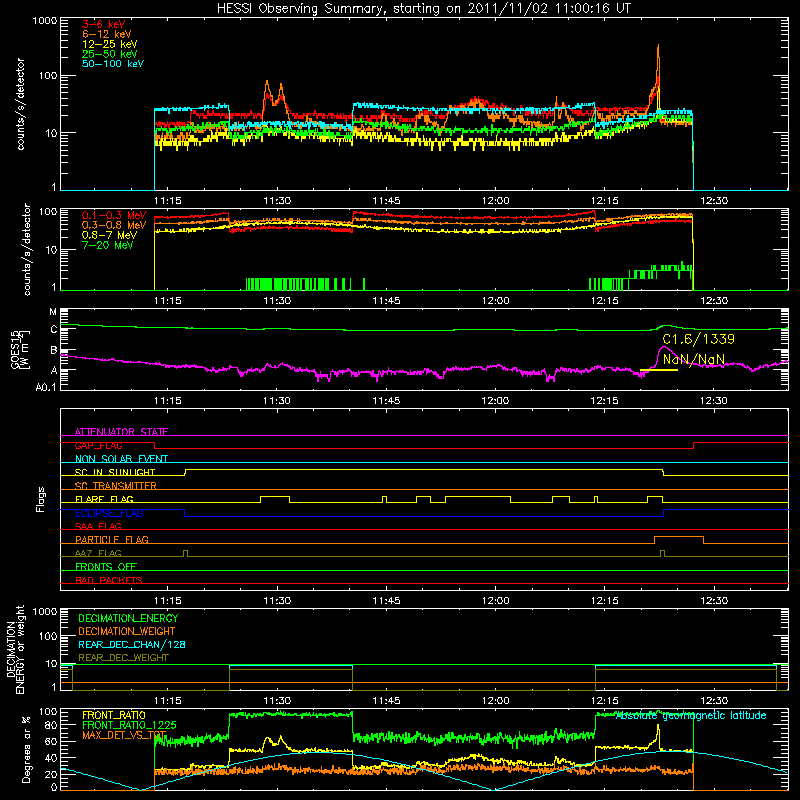Select the cyan 50-100 keV legend label
The width and height of the screenshot is (800, 800).
point(113,64)
